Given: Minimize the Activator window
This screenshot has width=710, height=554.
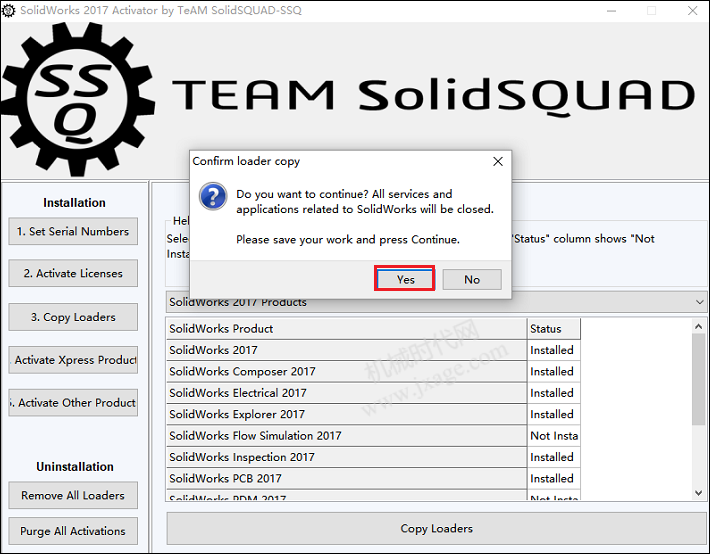Looking at the screenshot, I should click(x=611, y=10).
